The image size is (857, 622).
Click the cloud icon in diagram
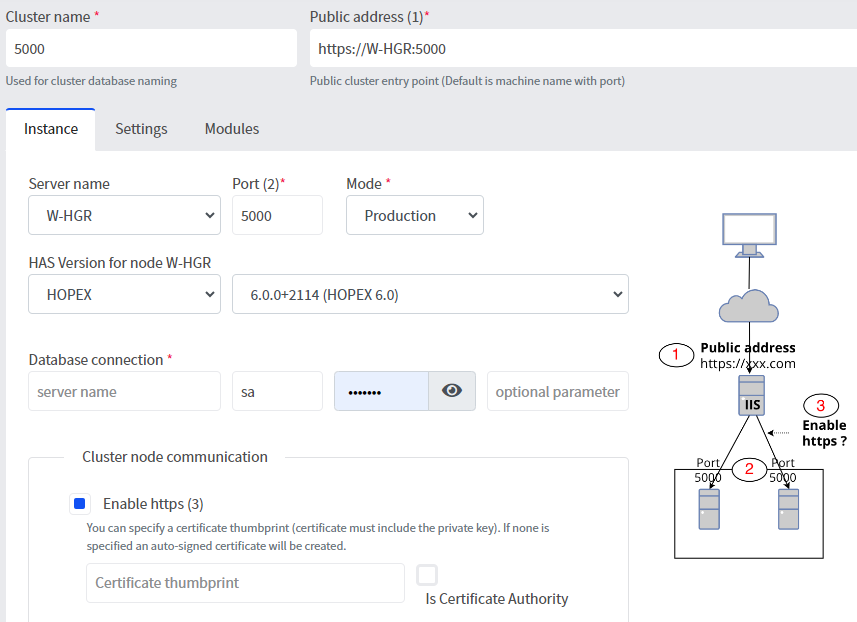[750, 305]
